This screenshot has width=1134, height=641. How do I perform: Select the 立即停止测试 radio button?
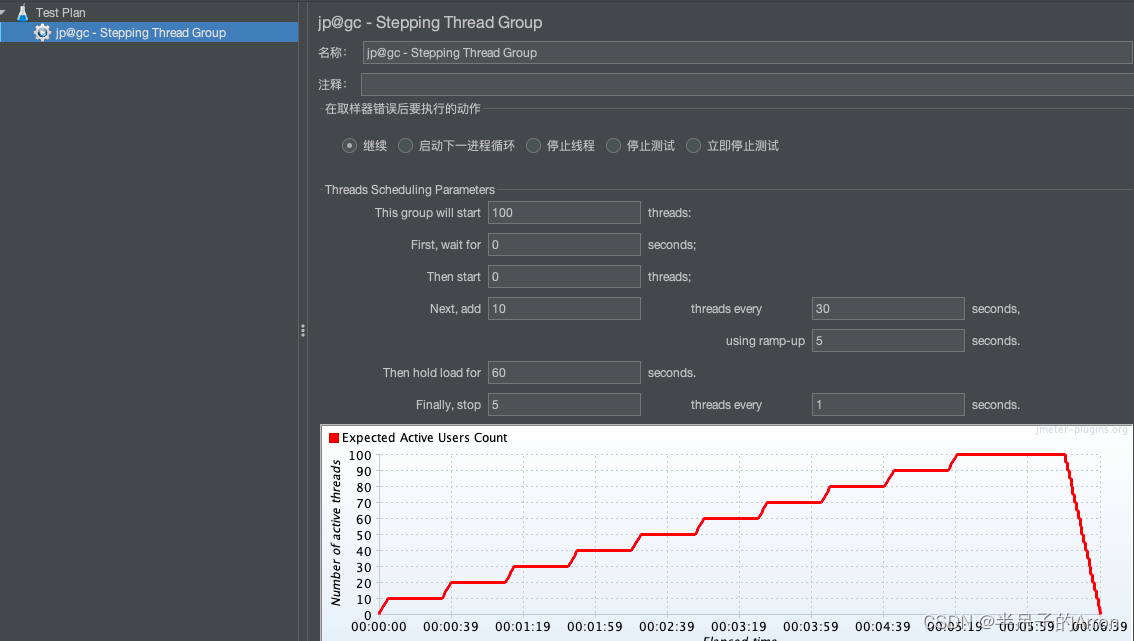[x=694, y=145]
